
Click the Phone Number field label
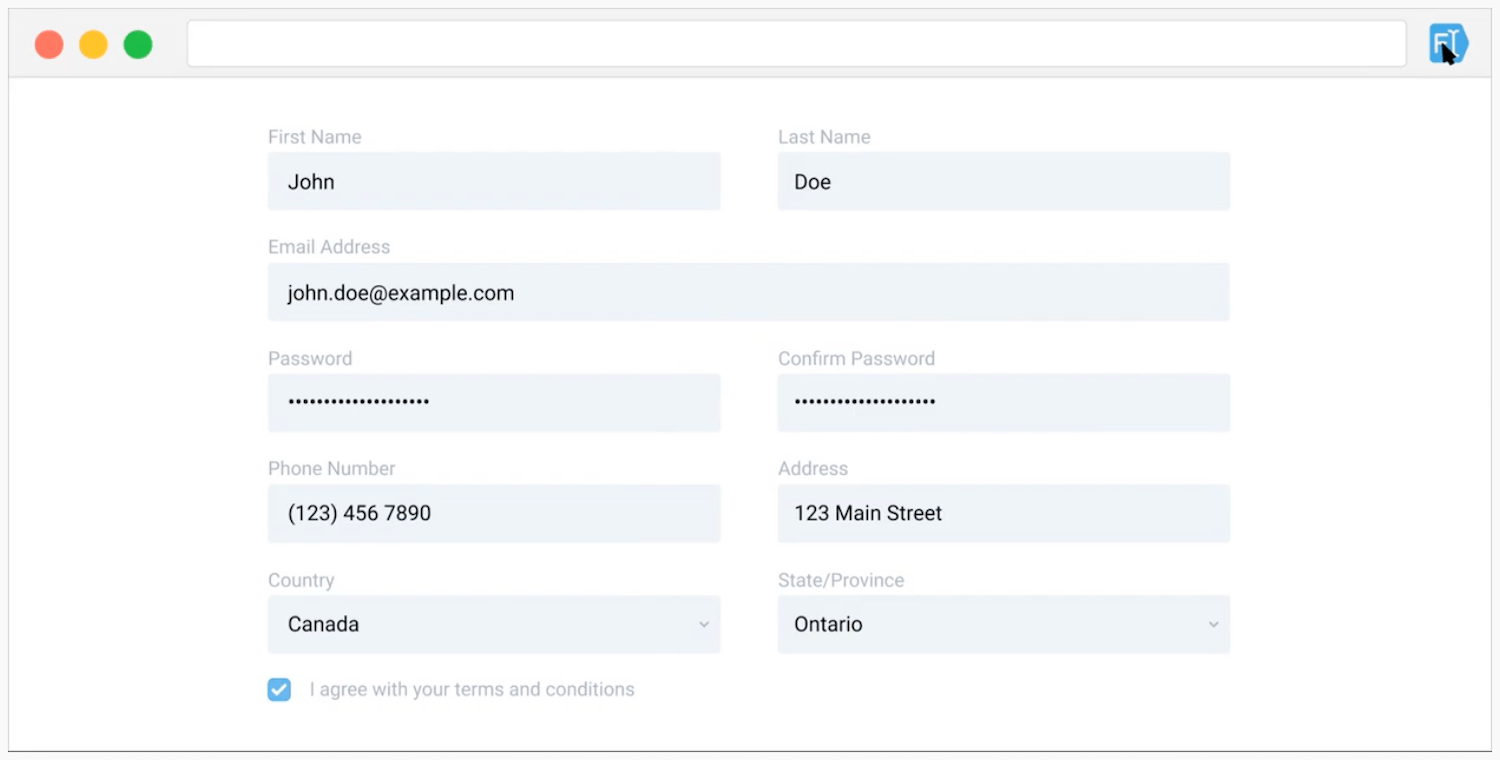331,469
